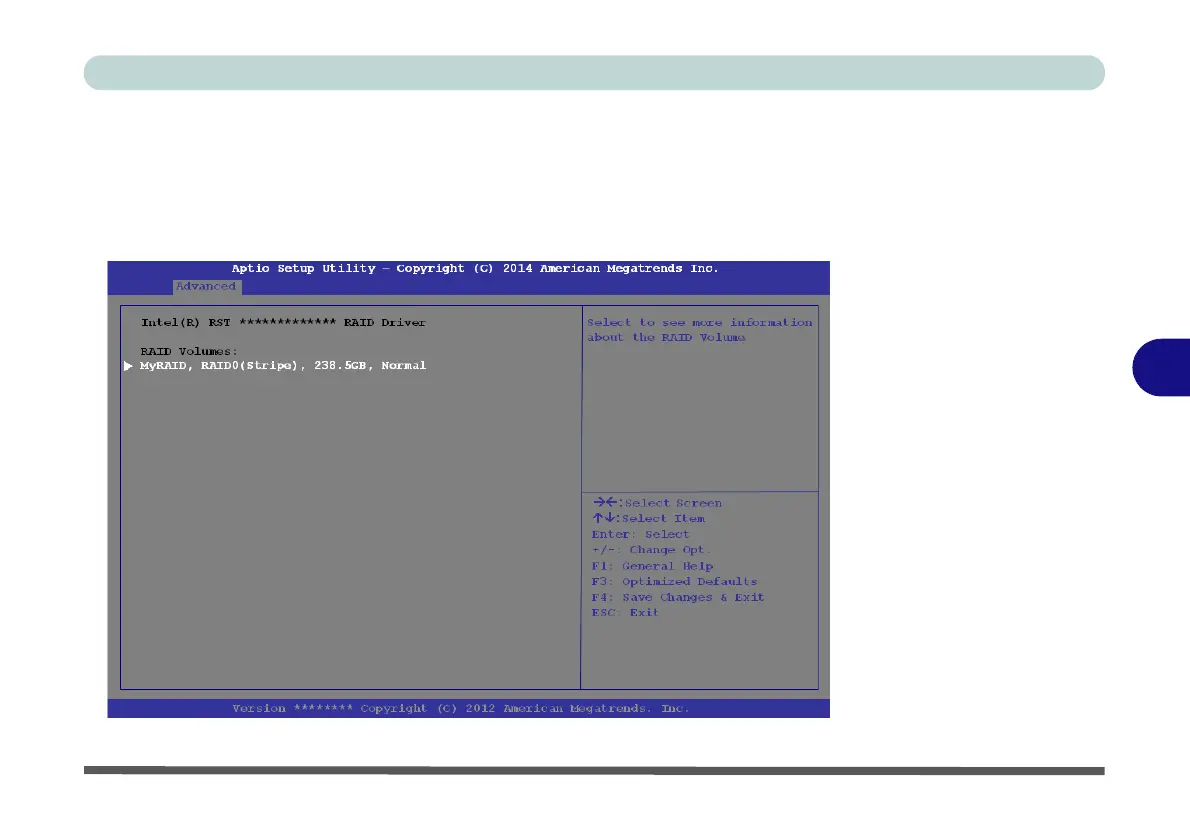Open the Advanced tab

(x=206, y=286)
